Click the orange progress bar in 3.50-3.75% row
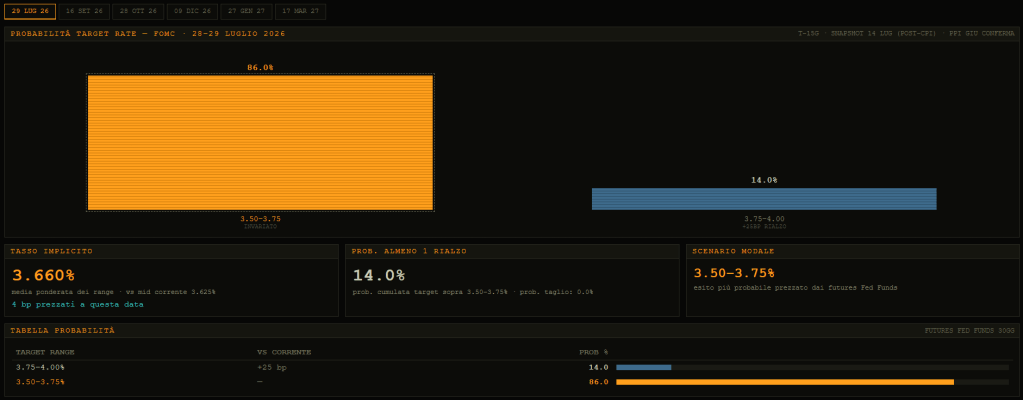This screenshot has height=400, width=1023. click(785, 382)
